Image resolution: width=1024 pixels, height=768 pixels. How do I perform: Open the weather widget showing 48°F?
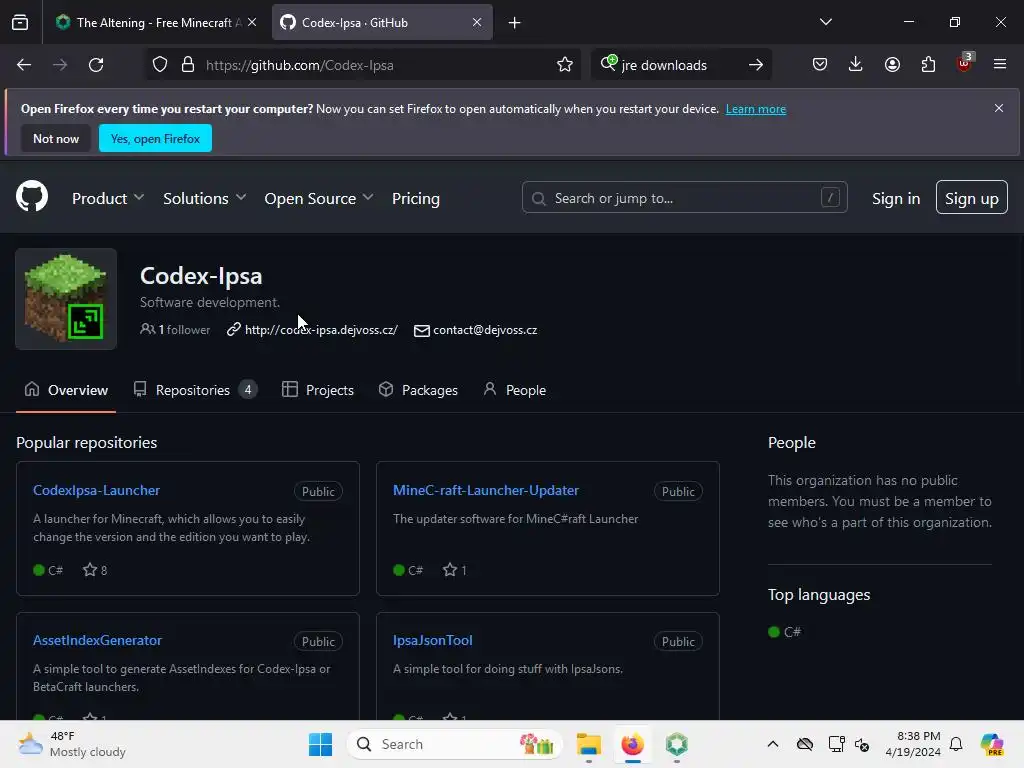73,744
